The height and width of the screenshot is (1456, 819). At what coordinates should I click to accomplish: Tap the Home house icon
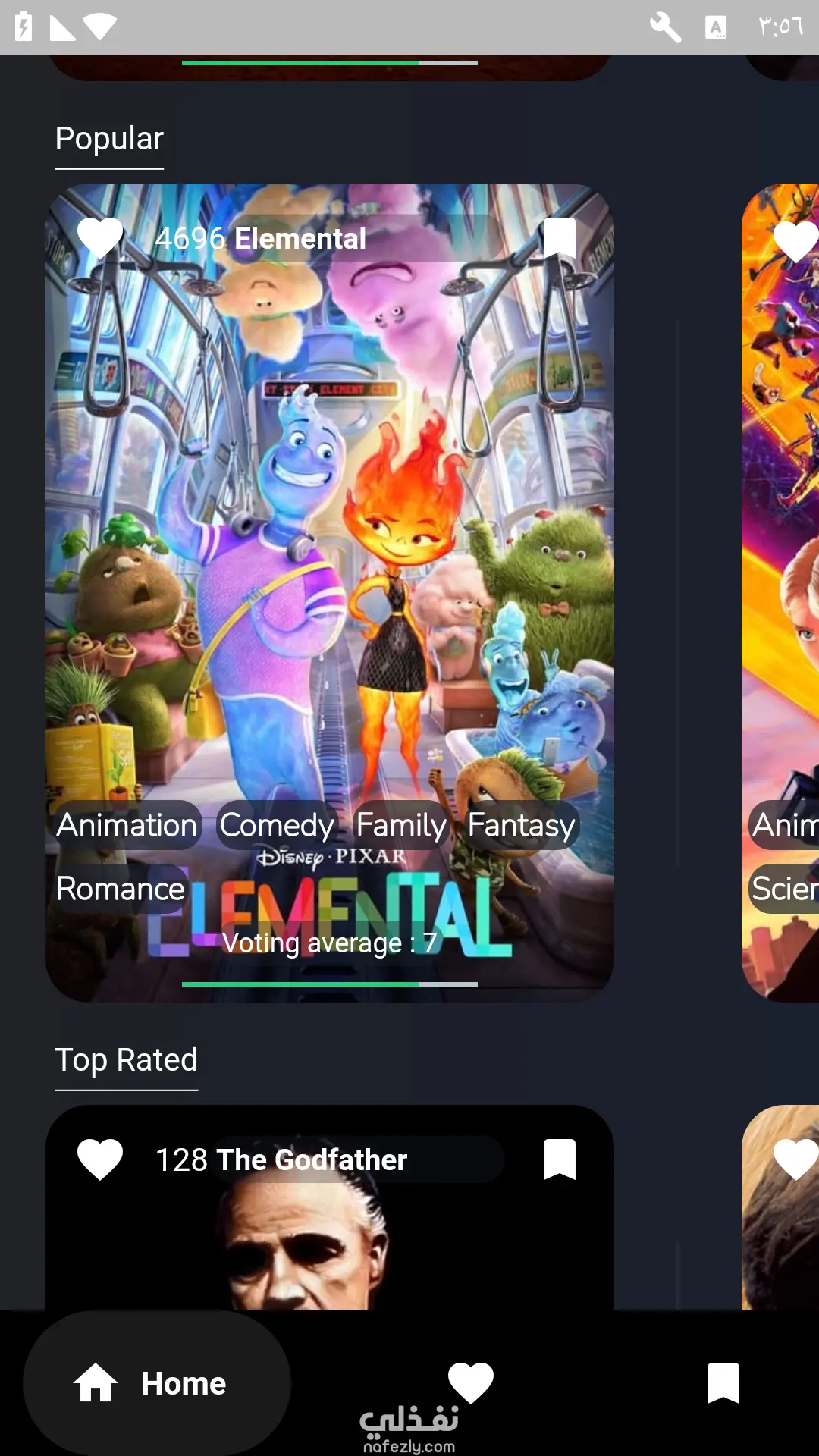96,1382
